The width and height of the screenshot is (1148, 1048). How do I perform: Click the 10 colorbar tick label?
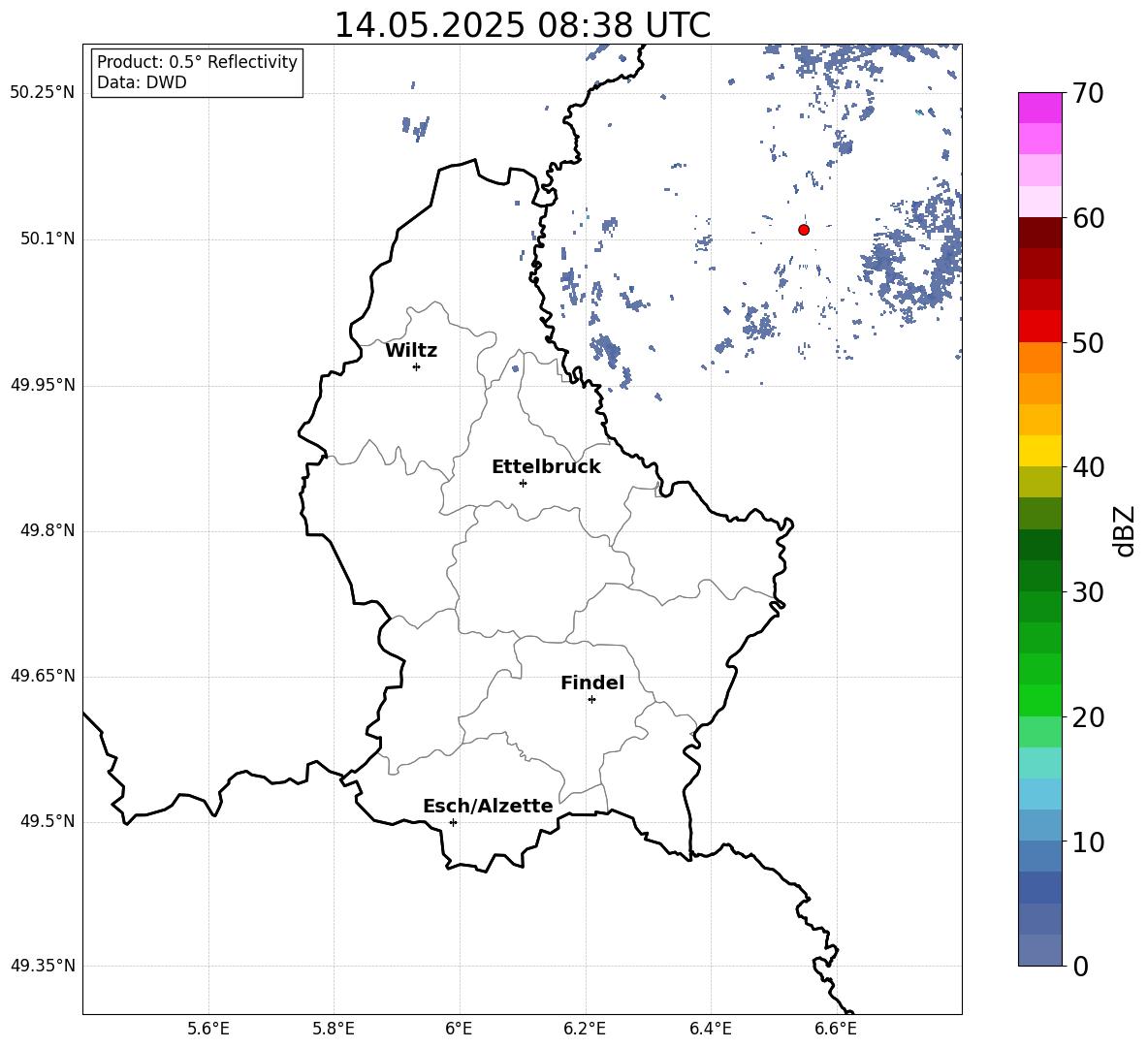click(1088, 842)
